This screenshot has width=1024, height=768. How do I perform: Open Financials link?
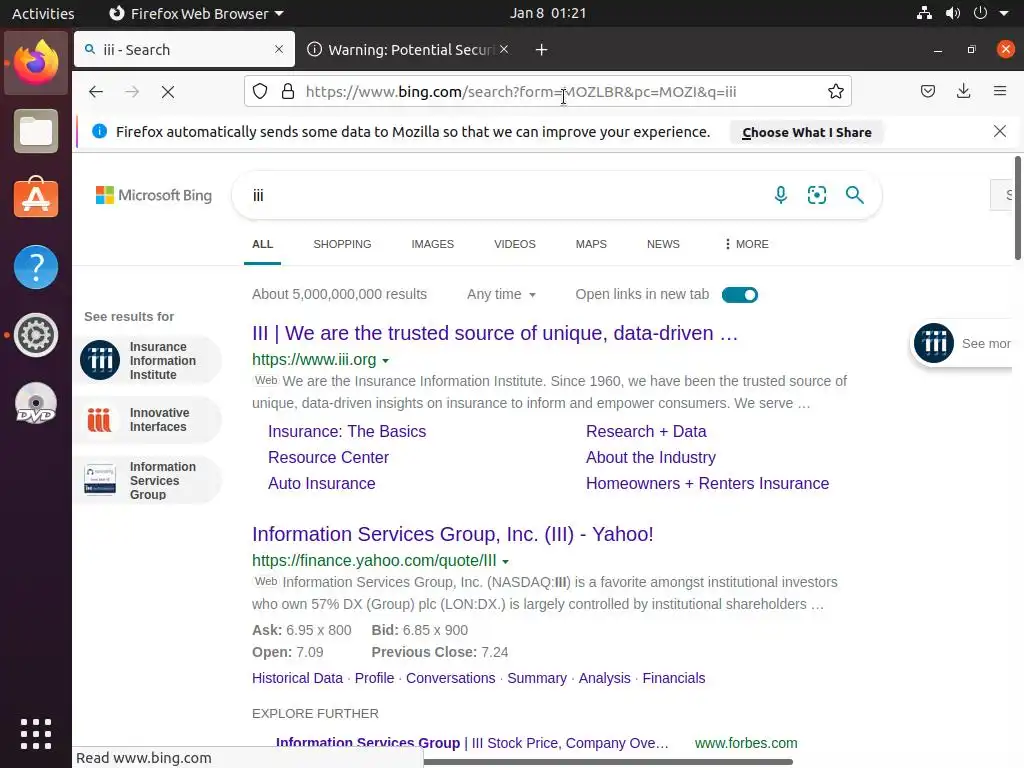(x=673, y=678)
